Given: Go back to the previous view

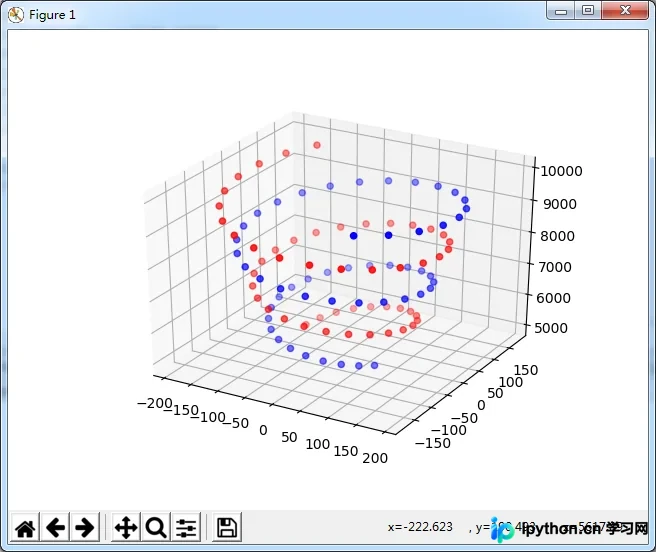Looking at the screenshot, I should tap(55, 527).
